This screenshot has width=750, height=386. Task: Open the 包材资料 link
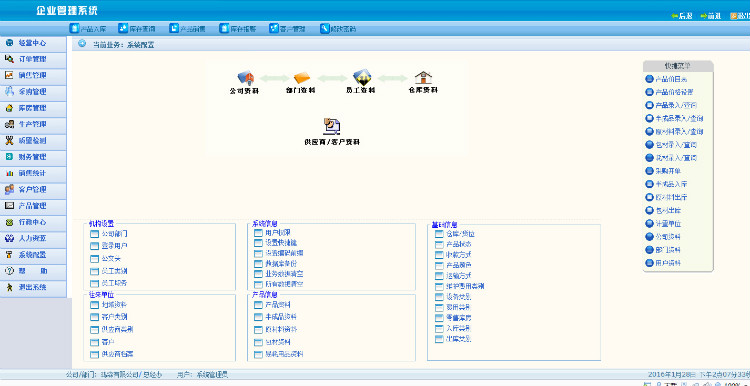[x=278, y=342]
